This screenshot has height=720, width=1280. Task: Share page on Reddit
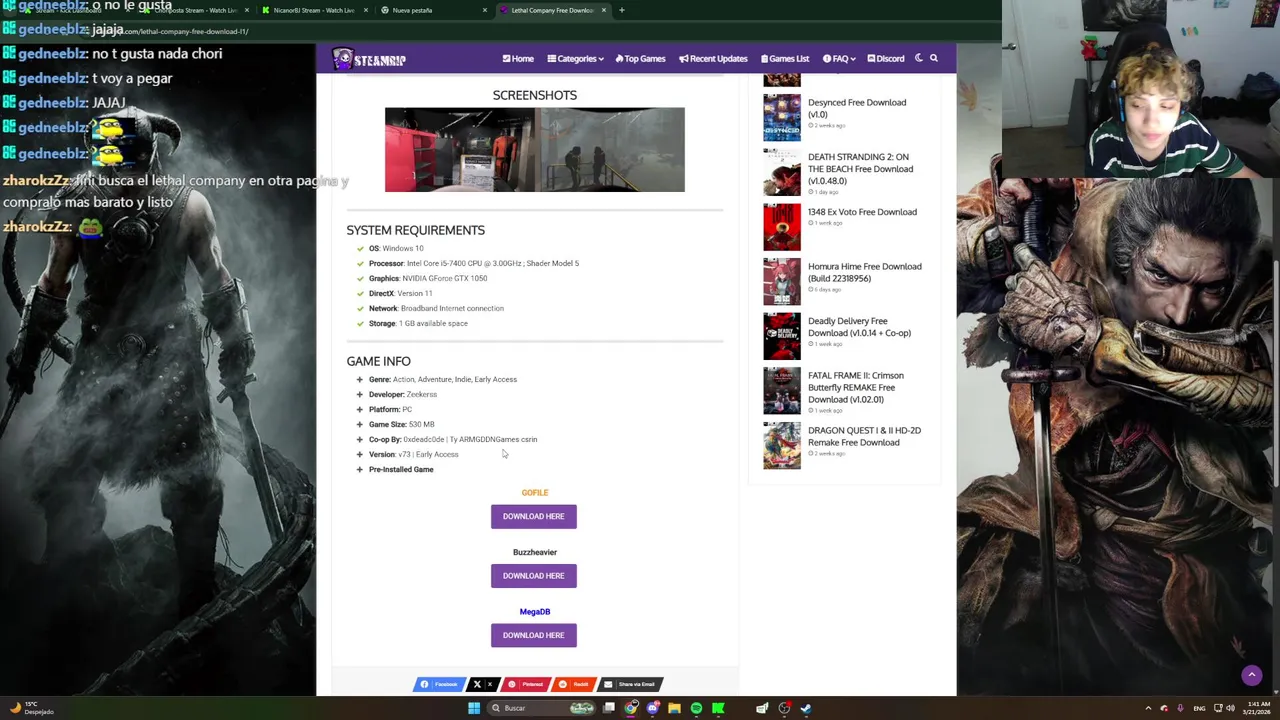pos(574,684)
